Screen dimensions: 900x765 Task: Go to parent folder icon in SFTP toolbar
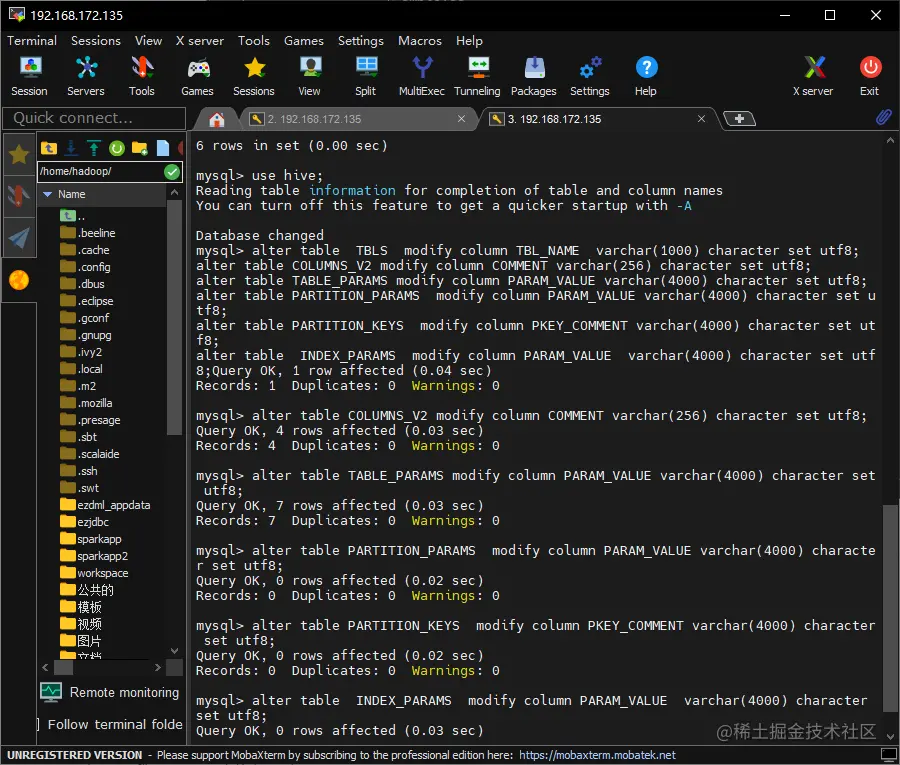49,149
